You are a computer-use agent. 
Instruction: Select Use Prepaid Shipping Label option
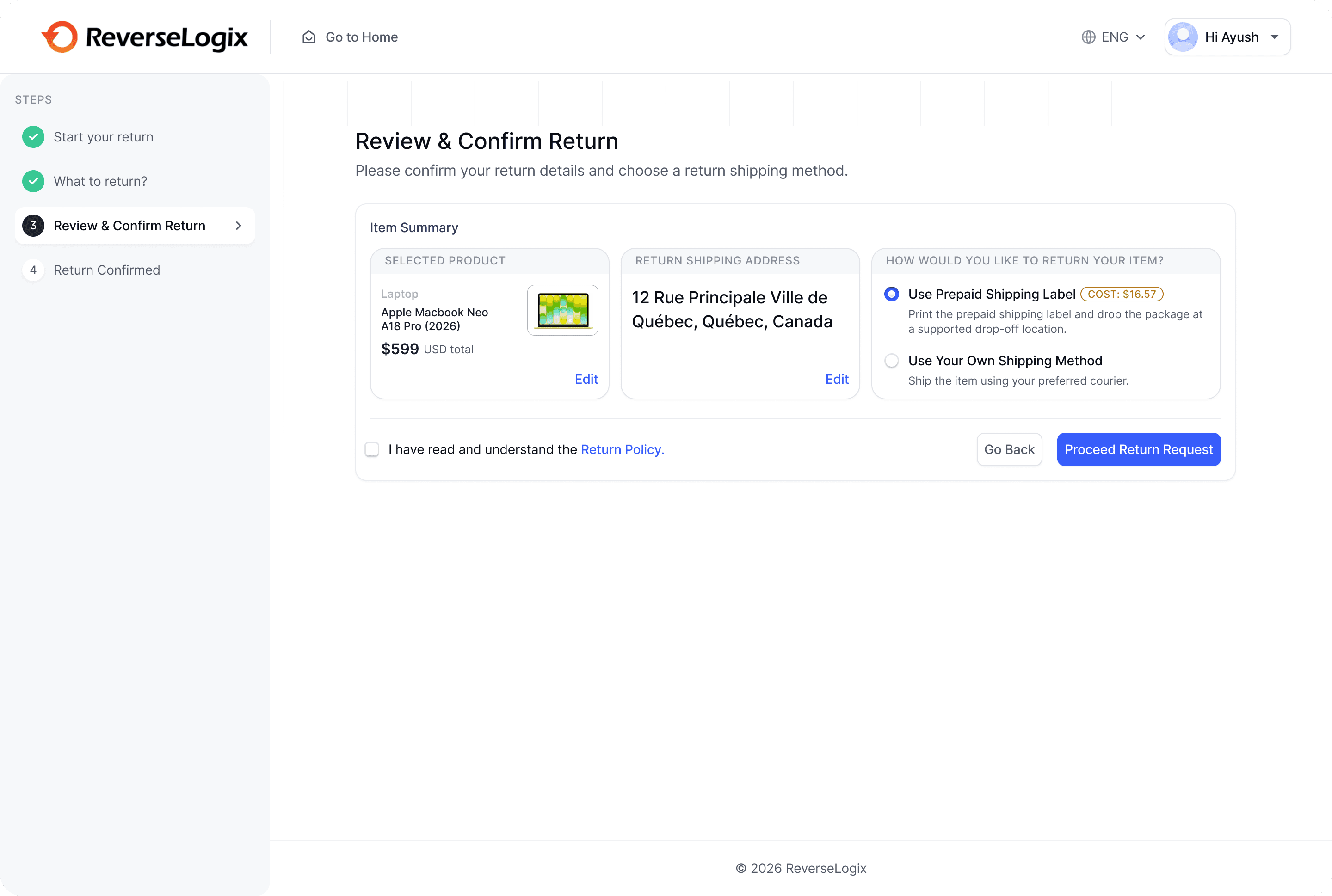pos(891,295)
